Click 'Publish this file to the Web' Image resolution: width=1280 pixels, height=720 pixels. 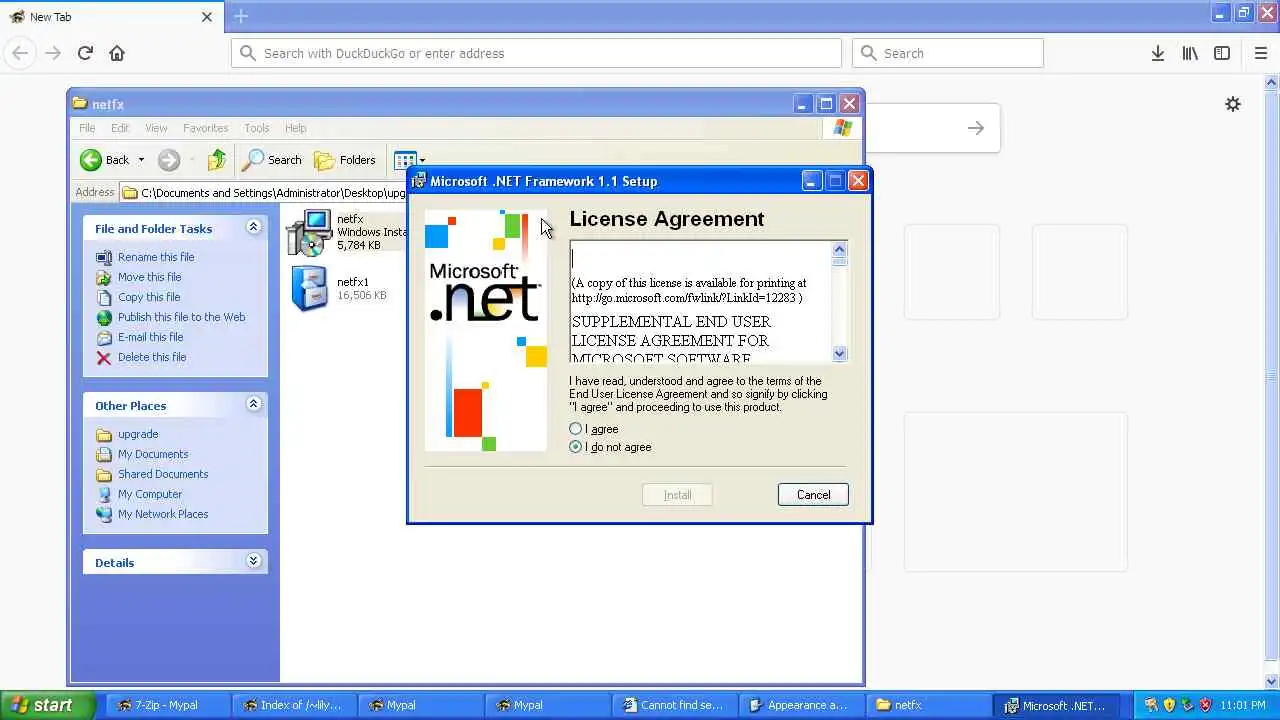(x=181, y=317)
